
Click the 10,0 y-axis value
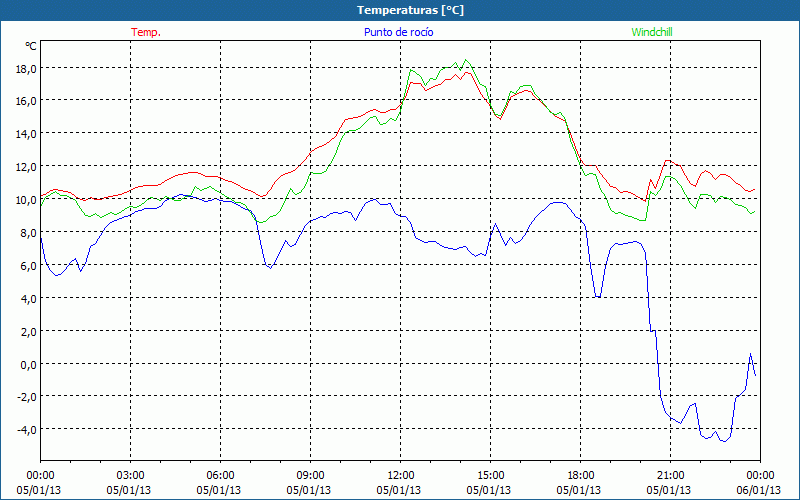[26, 200]
